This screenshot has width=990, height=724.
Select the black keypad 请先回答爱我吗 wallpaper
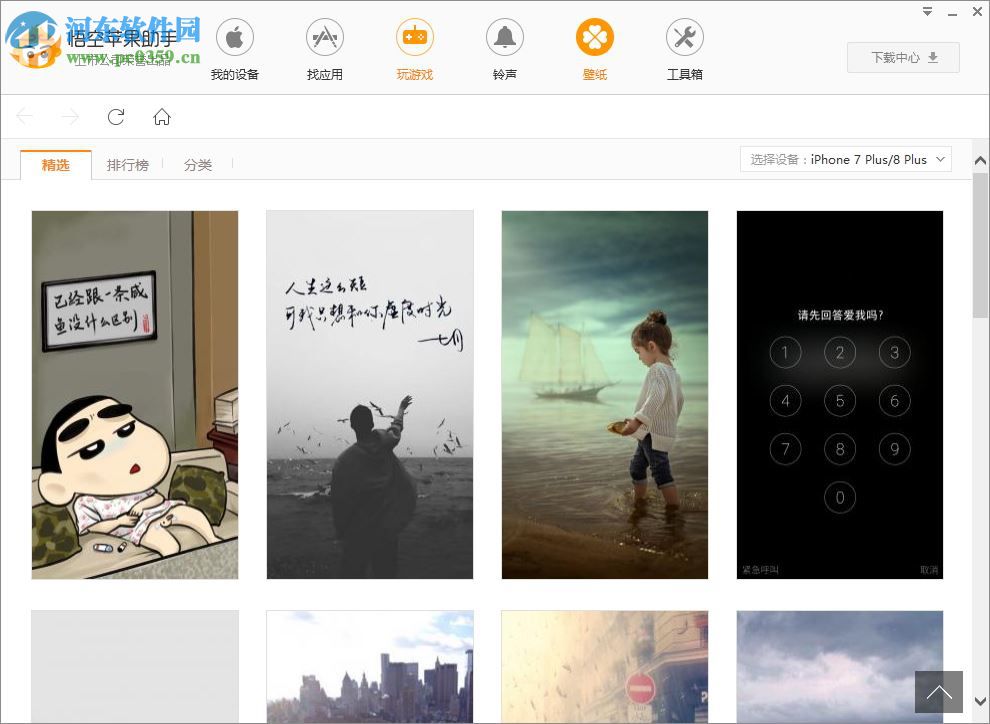[x=840, y=395]
